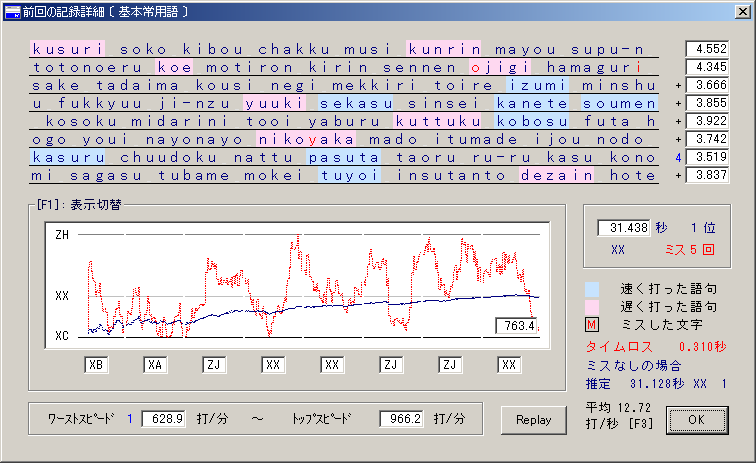Click the word 'kuttuku' highlighted pink
The width and height of the screenshot is (756, 463).
pos(438,122)
